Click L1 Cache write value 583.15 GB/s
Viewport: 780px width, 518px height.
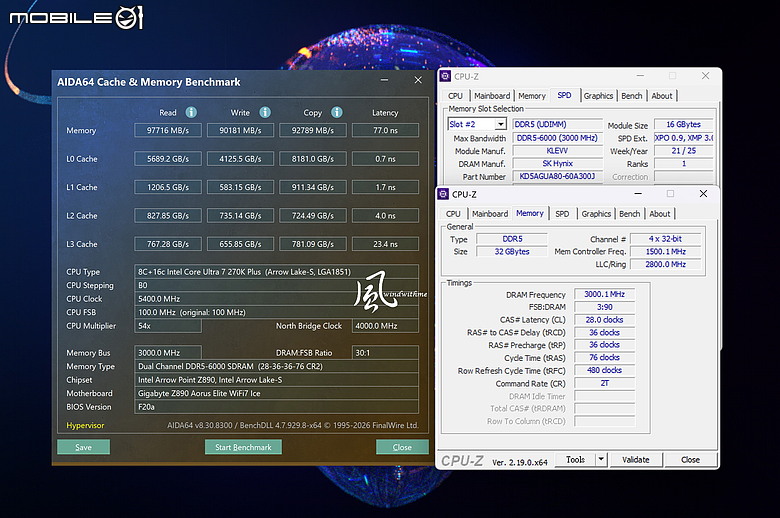coord(240,187)
